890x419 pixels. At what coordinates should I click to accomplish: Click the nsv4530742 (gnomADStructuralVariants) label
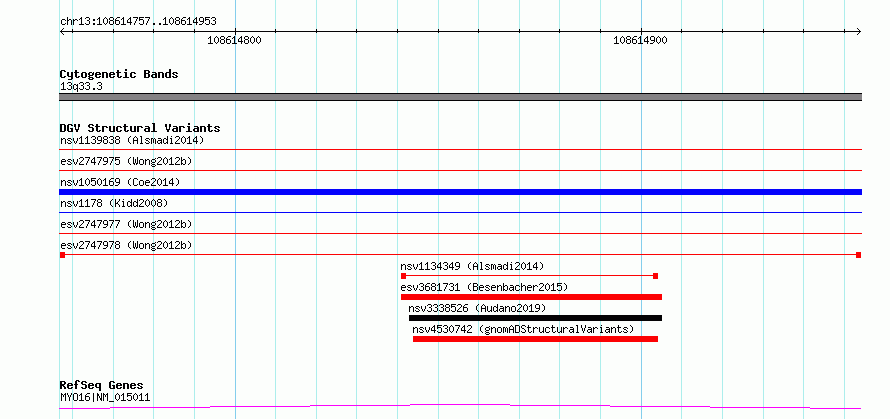(523, 329)
